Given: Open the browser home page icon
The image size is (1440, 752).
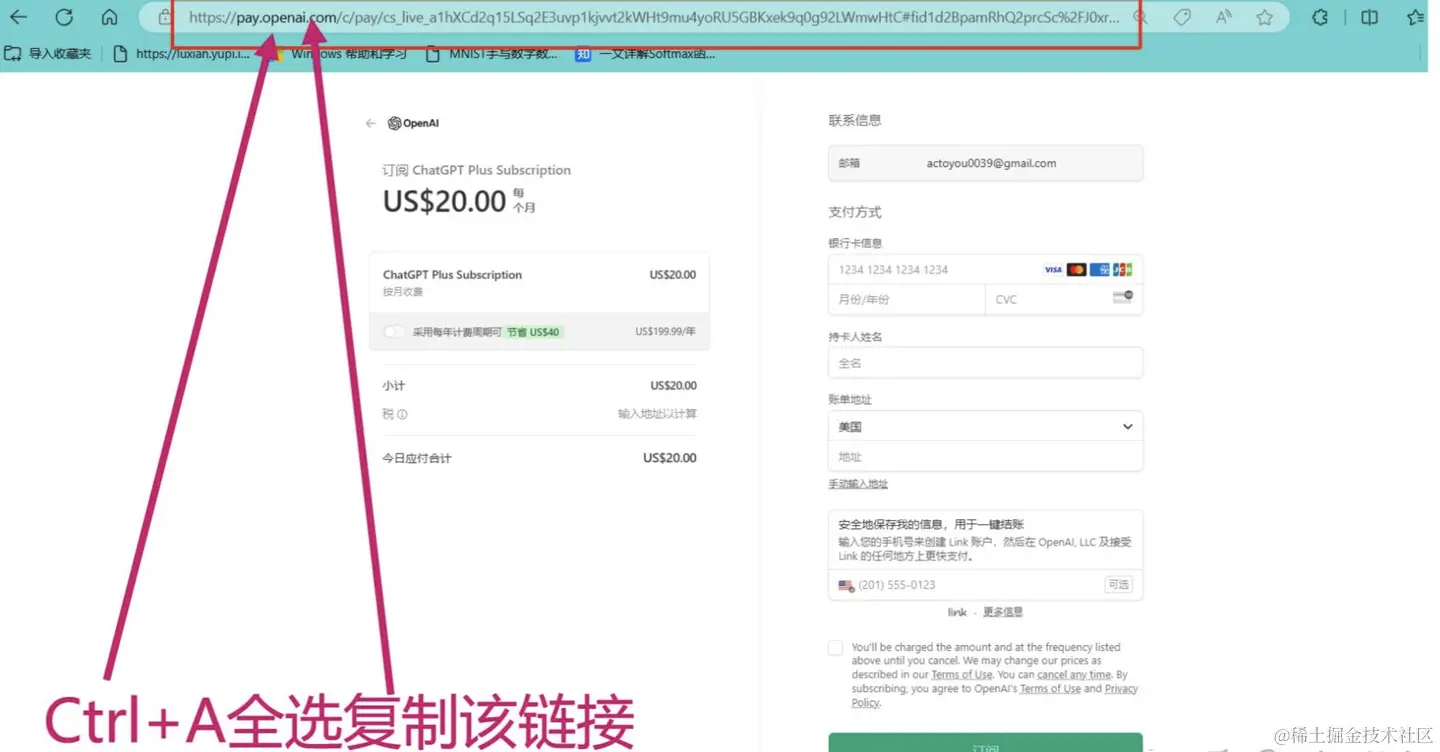Looking at the screenshot, I should [x=110, y=17].
